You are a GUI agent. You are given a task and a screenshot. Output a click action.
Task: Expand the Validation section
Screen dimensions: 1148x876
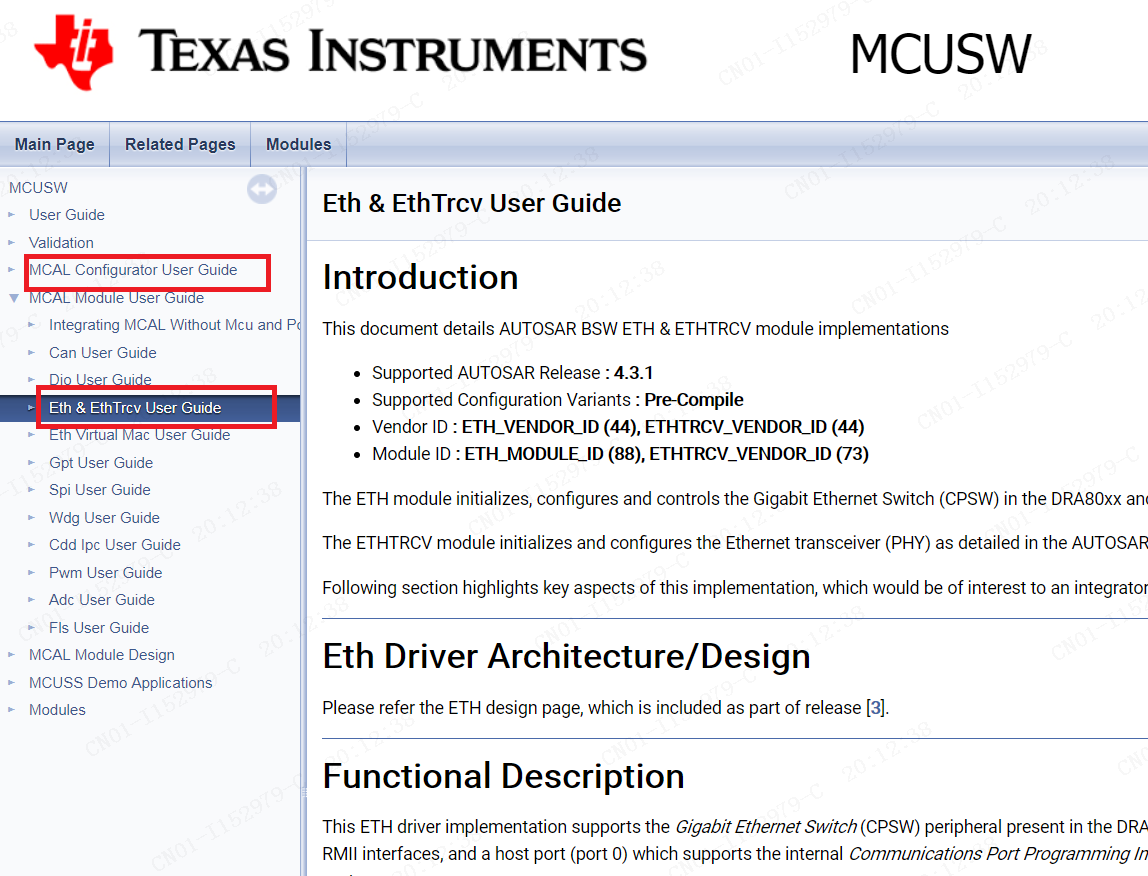click(12, 242)
